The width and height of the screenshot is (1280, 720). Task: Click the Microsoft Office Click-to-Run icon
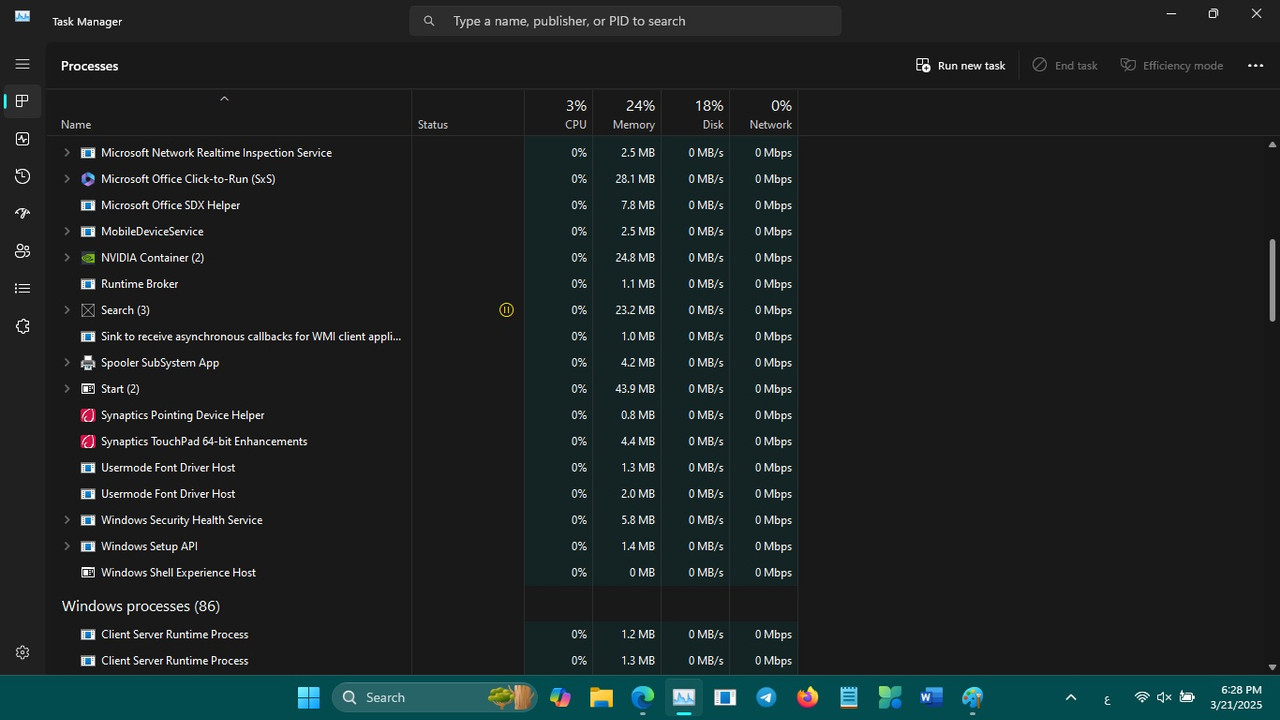pyautogui.click(x=88, y=179)
